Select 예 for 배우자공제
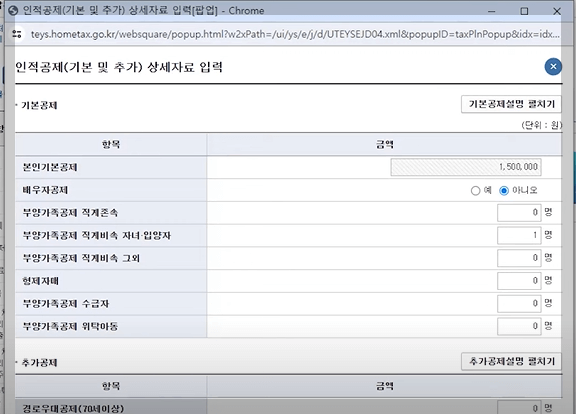 pos(475,191)
